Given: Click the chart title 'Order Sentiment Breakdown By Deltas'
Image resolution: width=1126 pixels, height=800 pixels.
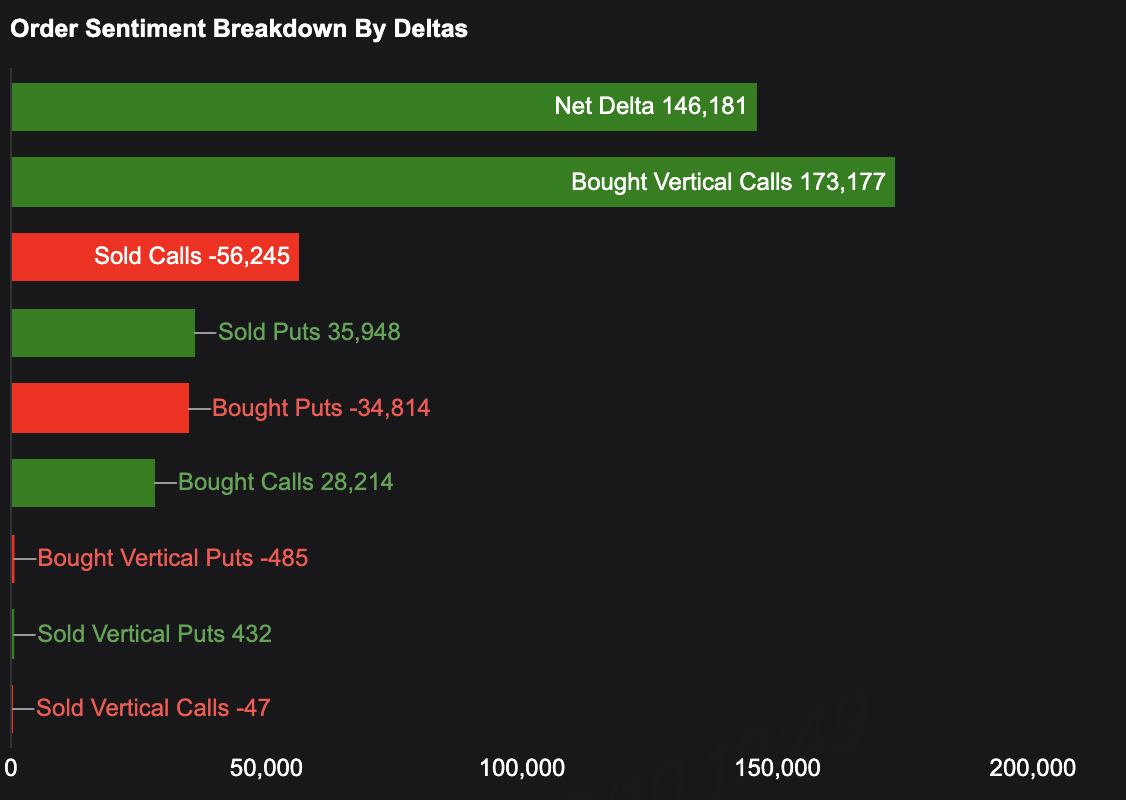Looking at the screenshot, I should click(239, 29).
